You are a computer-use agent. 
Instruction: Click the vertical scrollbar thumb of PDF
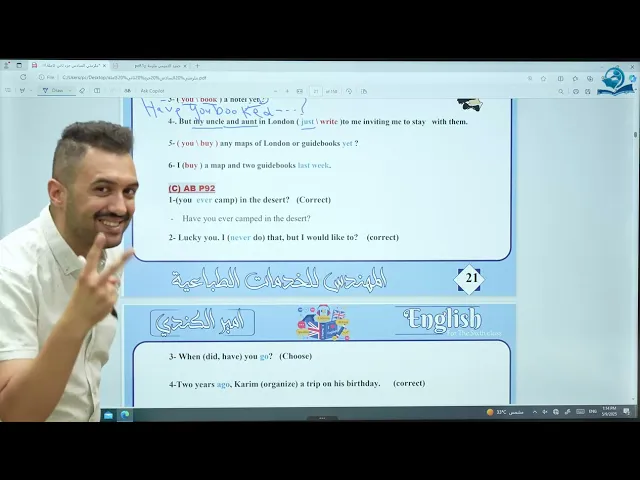(635, 135)
